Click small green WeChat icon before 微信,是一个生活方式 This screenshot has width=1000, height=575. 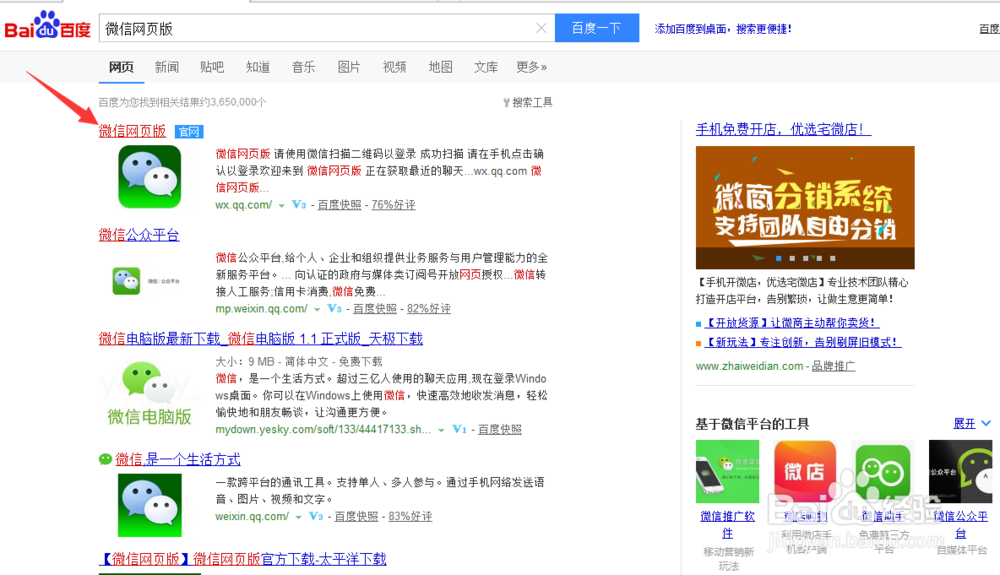click(x=105, y=459)
